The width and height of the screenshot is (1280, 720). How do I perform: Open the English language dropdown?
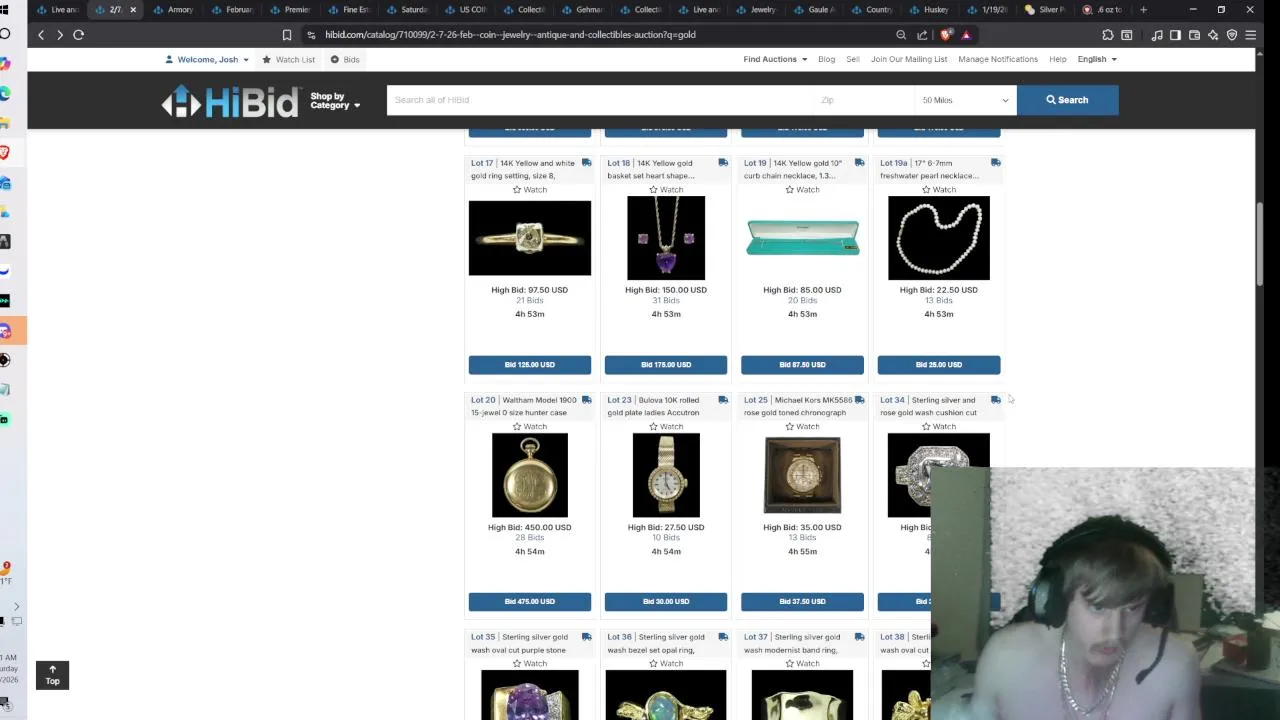(1097, 59)
